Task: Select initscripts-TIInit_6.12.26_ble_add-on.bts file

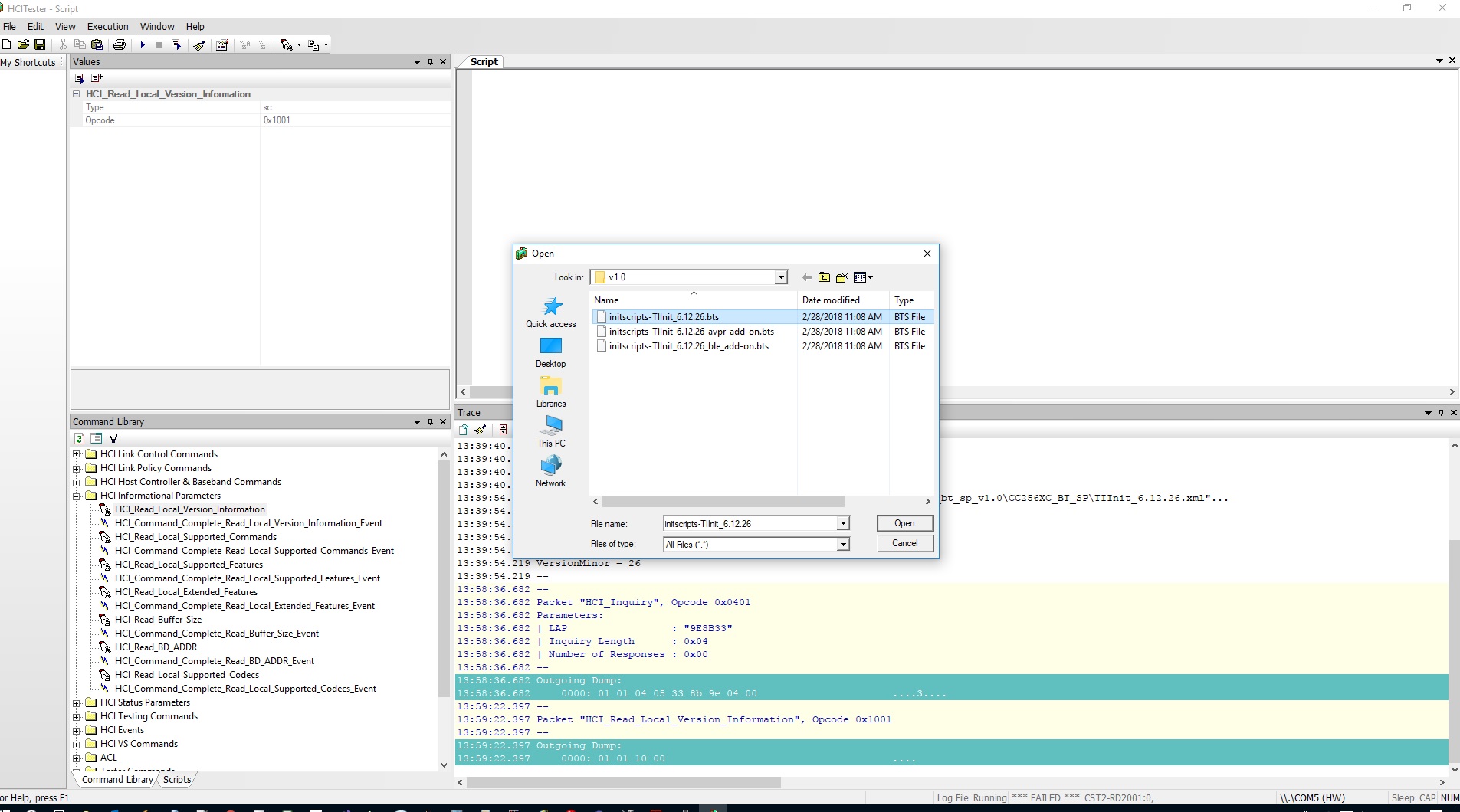Action: [x=688, y=346]
